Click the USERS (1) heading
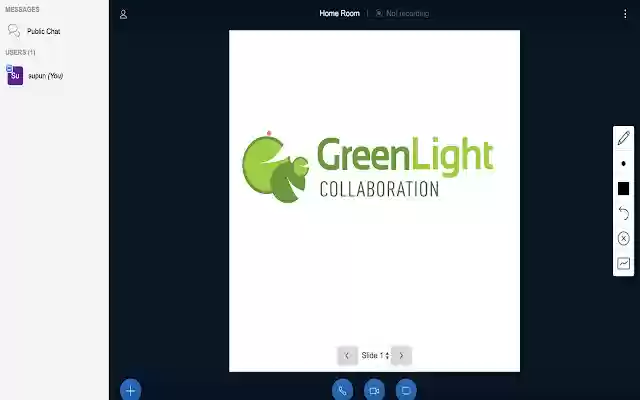 point(20,52)
